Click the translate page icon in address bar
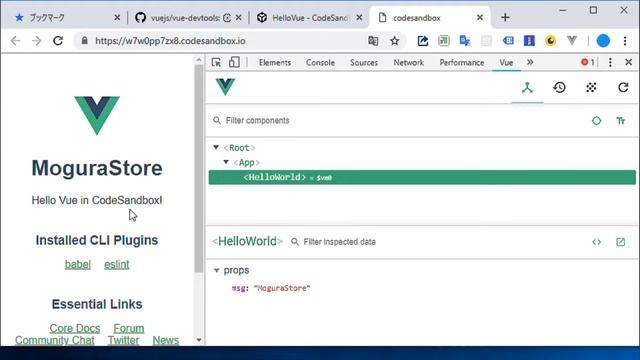This screenshot has height=360, width=640. [x=373, y=41]
